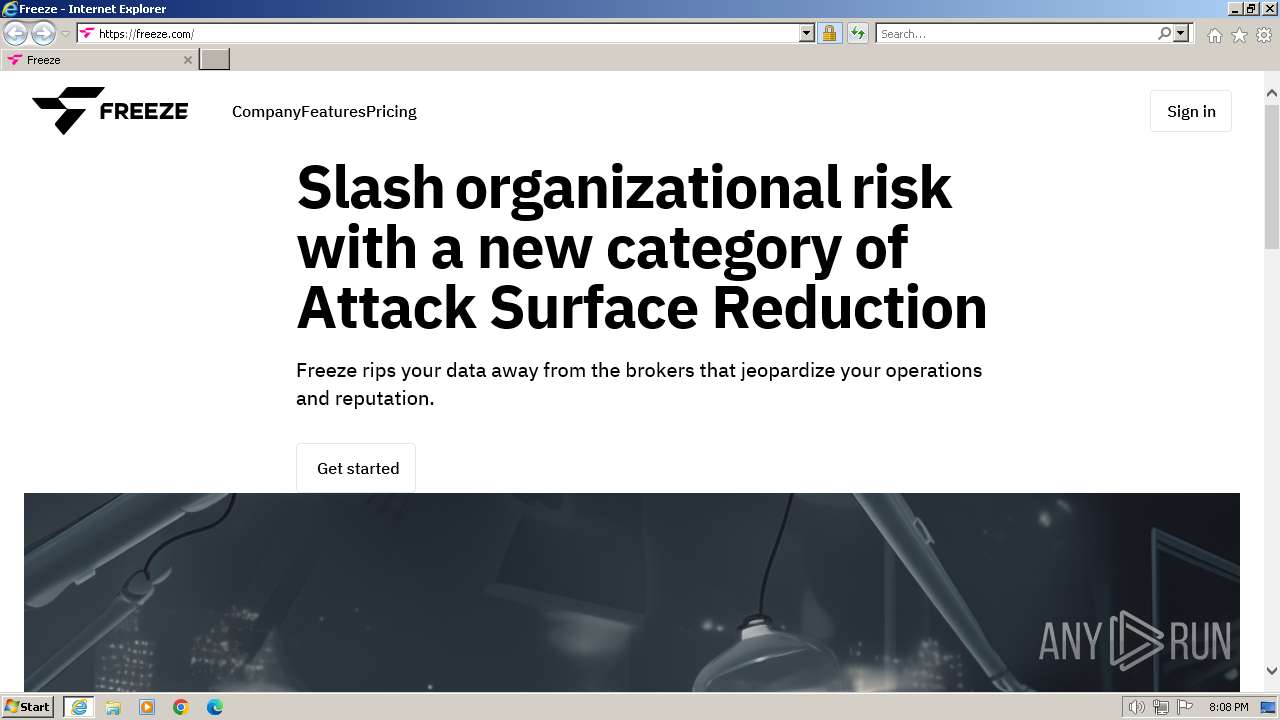
Task: Click the Get started button
Action: pos(356,468)
